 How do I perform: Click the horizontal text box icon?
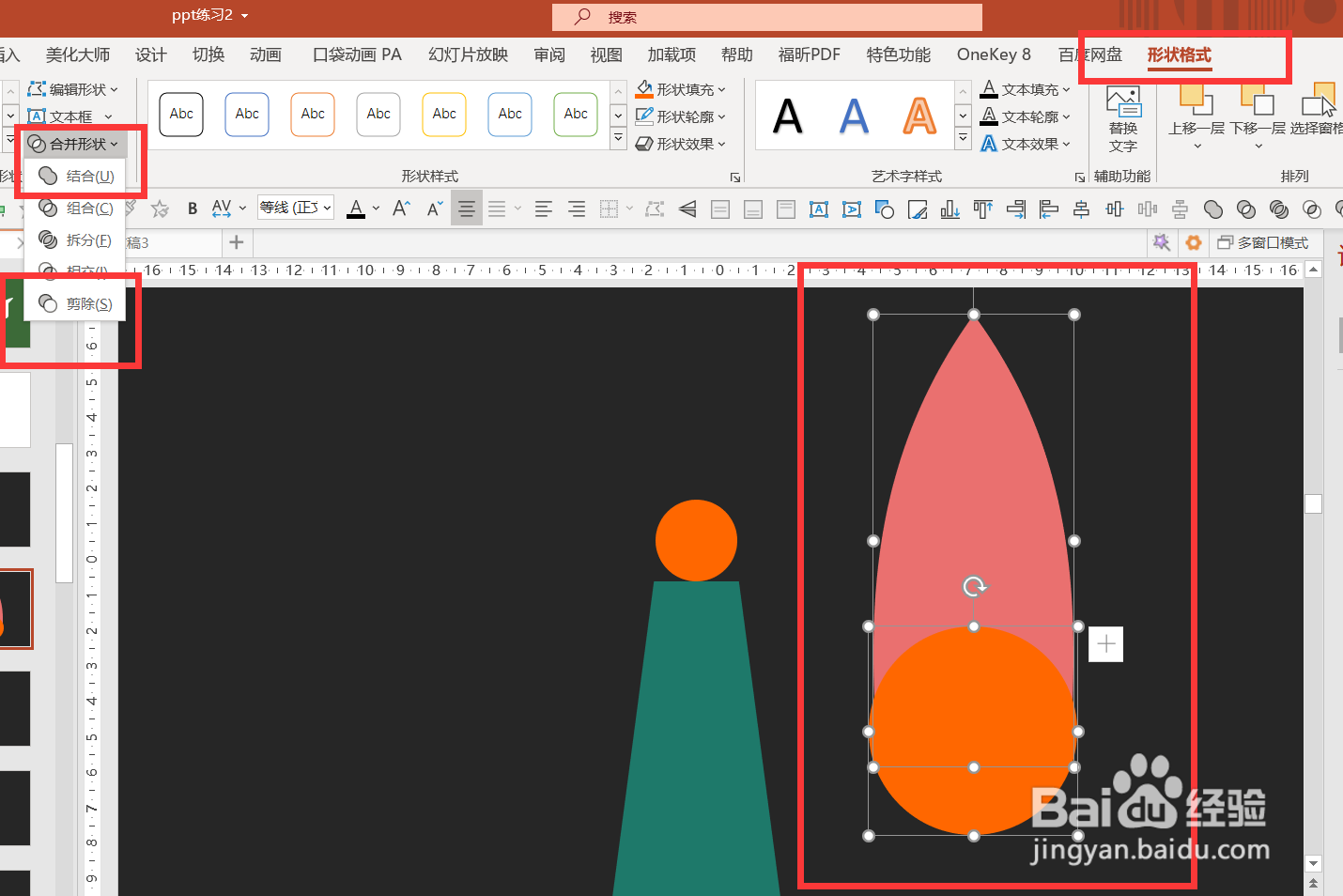pyautogui.click(x=819, y=209)
